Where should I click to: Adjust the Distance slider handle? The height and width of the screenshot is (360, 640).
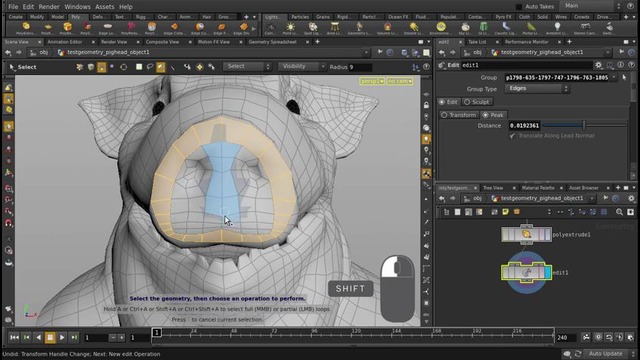tap(584, 125)
